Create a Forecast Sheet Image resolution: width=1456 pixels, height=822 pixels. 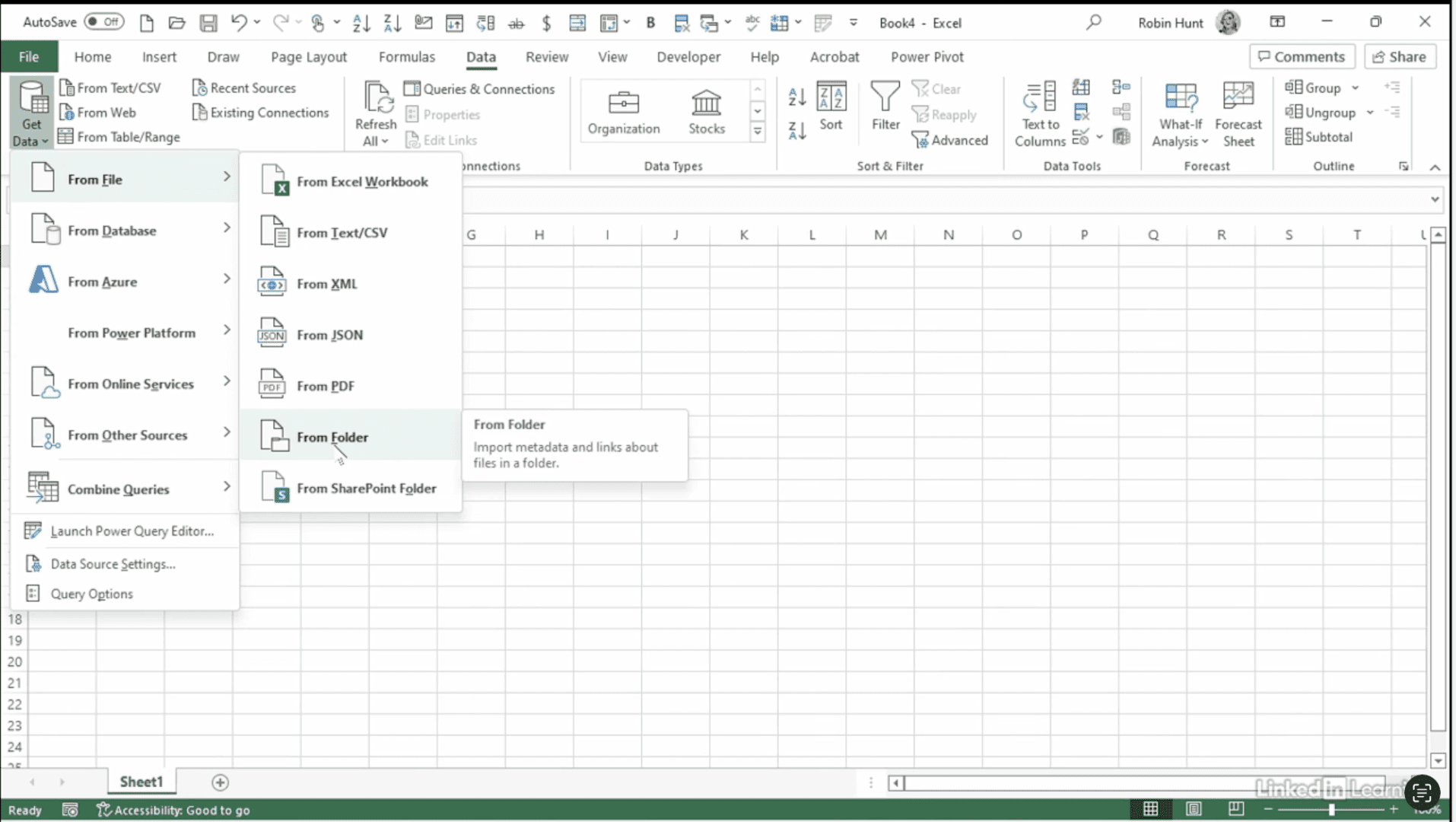(1238, 114)
